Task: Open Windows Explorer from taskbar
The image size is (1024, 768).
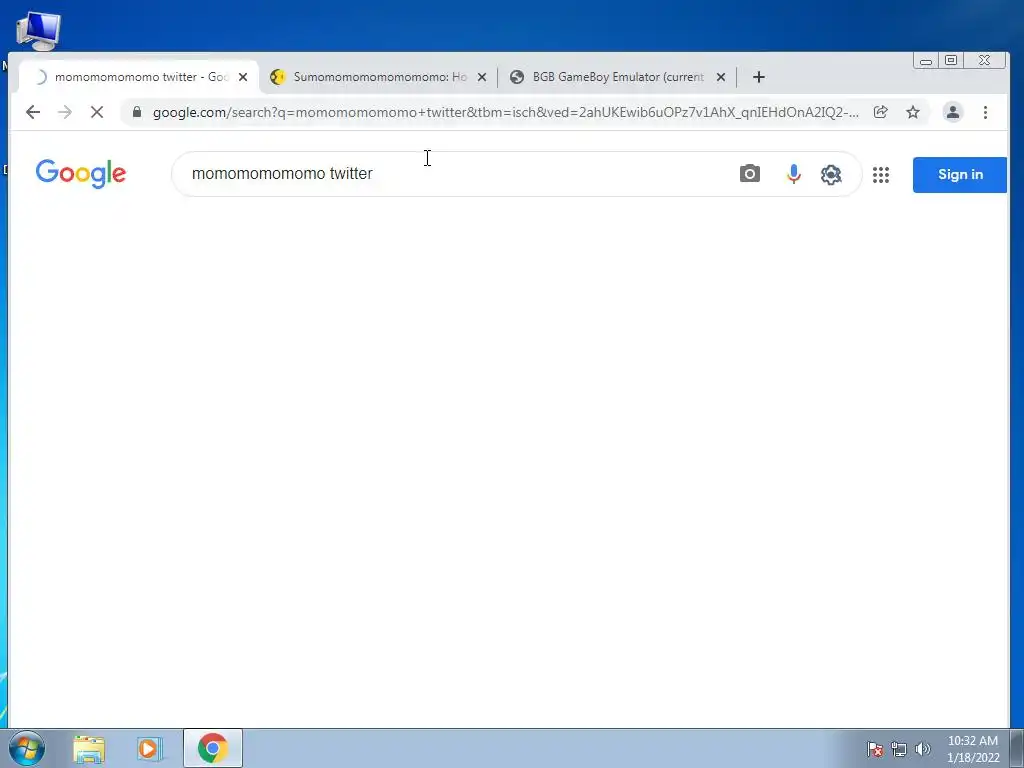Action: point(89,749)
